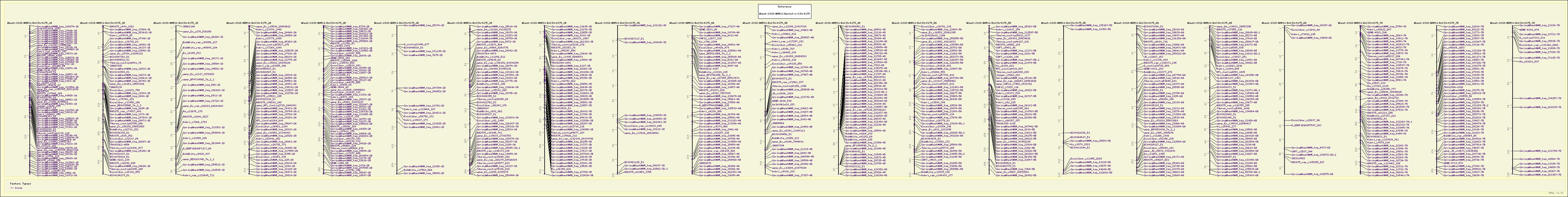Open the chromosome 1A map title
Screen dimensions: 1568x197
tap(29, 23)
